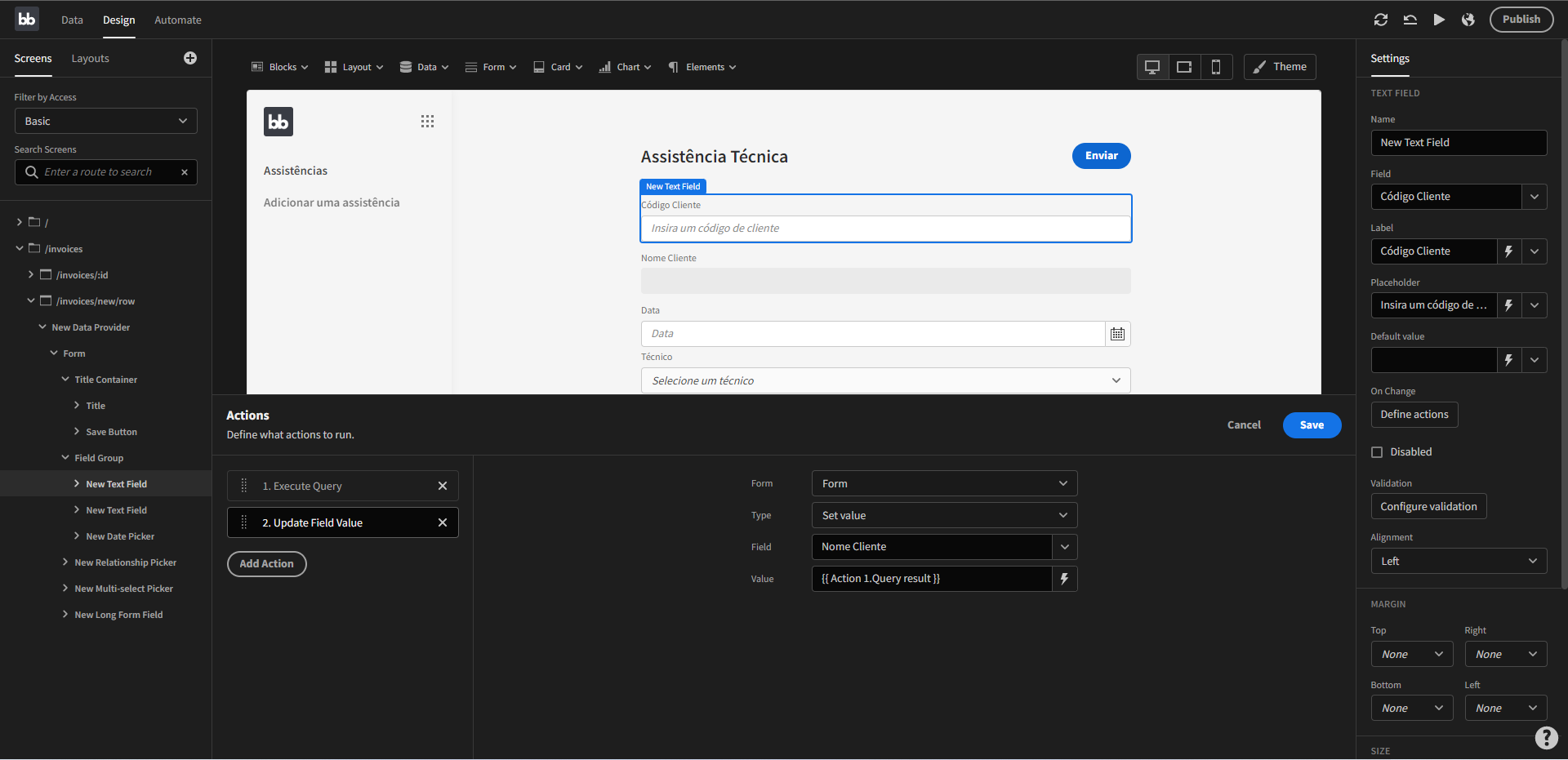Switch to the Layouts tab
Image resolution: width=1568 pixels, height=760 pixels.
[90, 58]
